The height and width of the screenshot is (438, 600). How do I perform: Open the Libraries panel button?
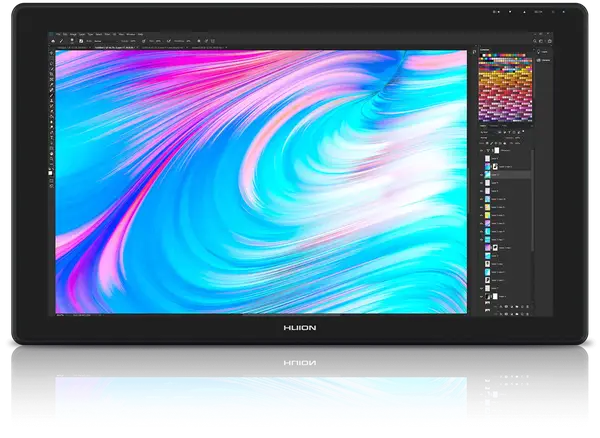pyautogui.click(x=543, y=60)
